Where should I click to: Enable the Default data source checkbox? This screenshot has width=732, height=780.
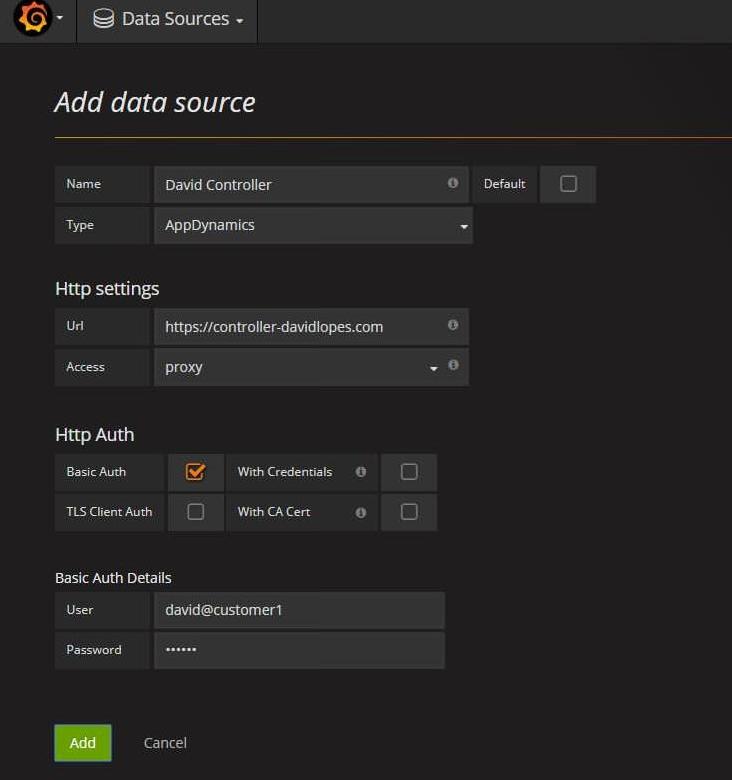coord(568,184)
